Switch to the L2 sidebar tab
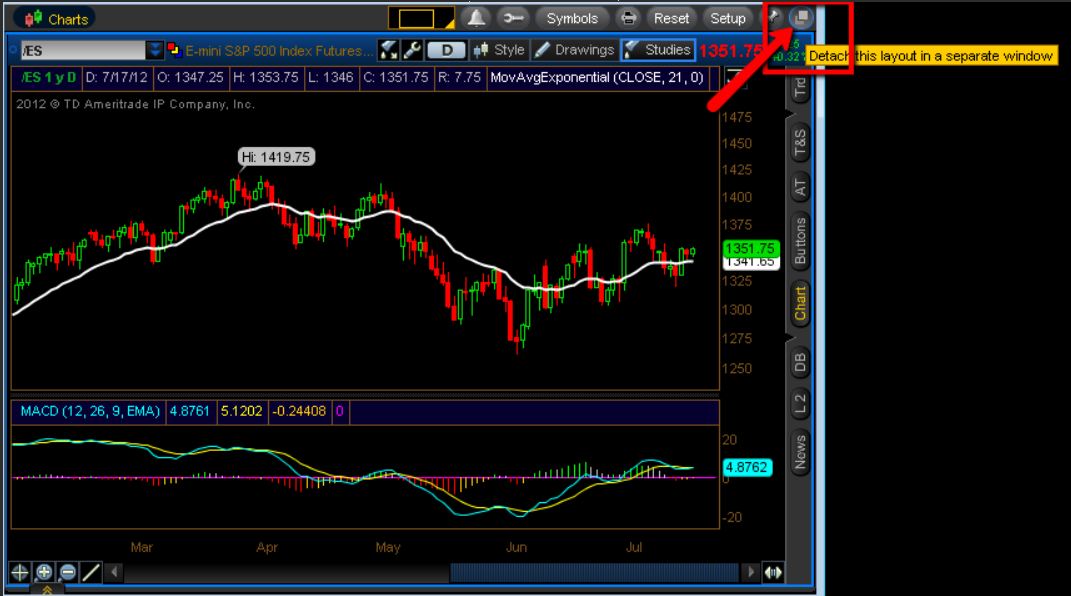This screenshot has height=596, width=1071. (x=800, y=403)
